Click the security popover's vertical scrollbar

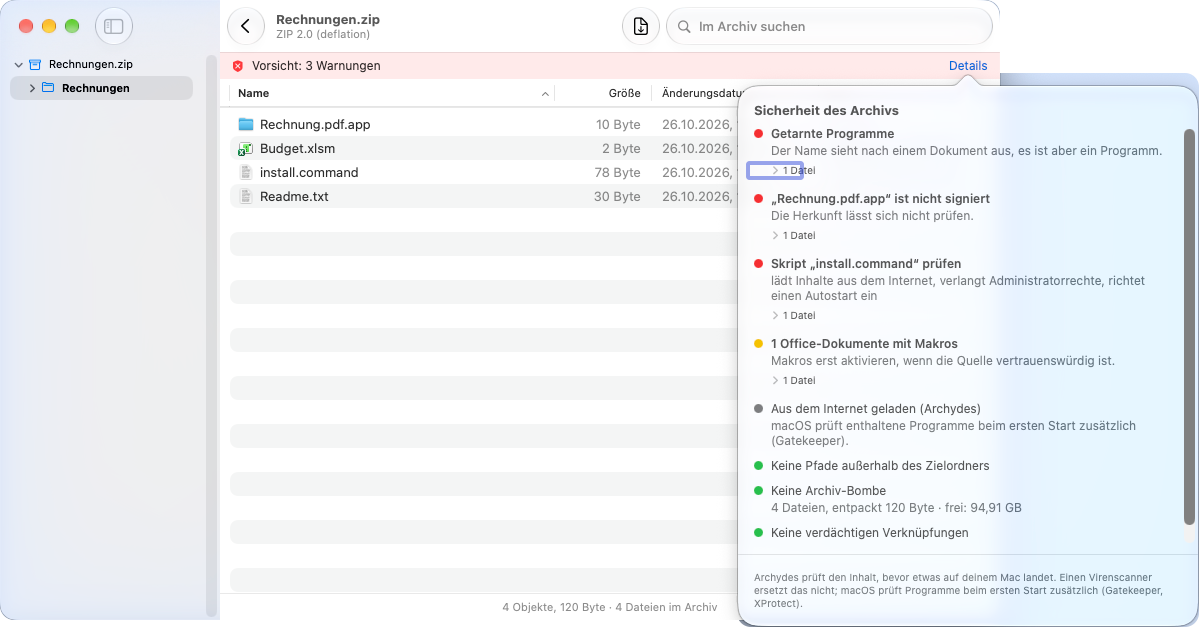(x=1189, y=327)
